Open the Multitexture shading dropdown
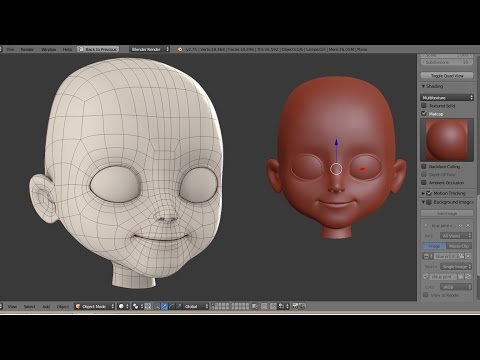Viewport: 480px width, 360px height. pyautogui.click(x=447, y=97)
